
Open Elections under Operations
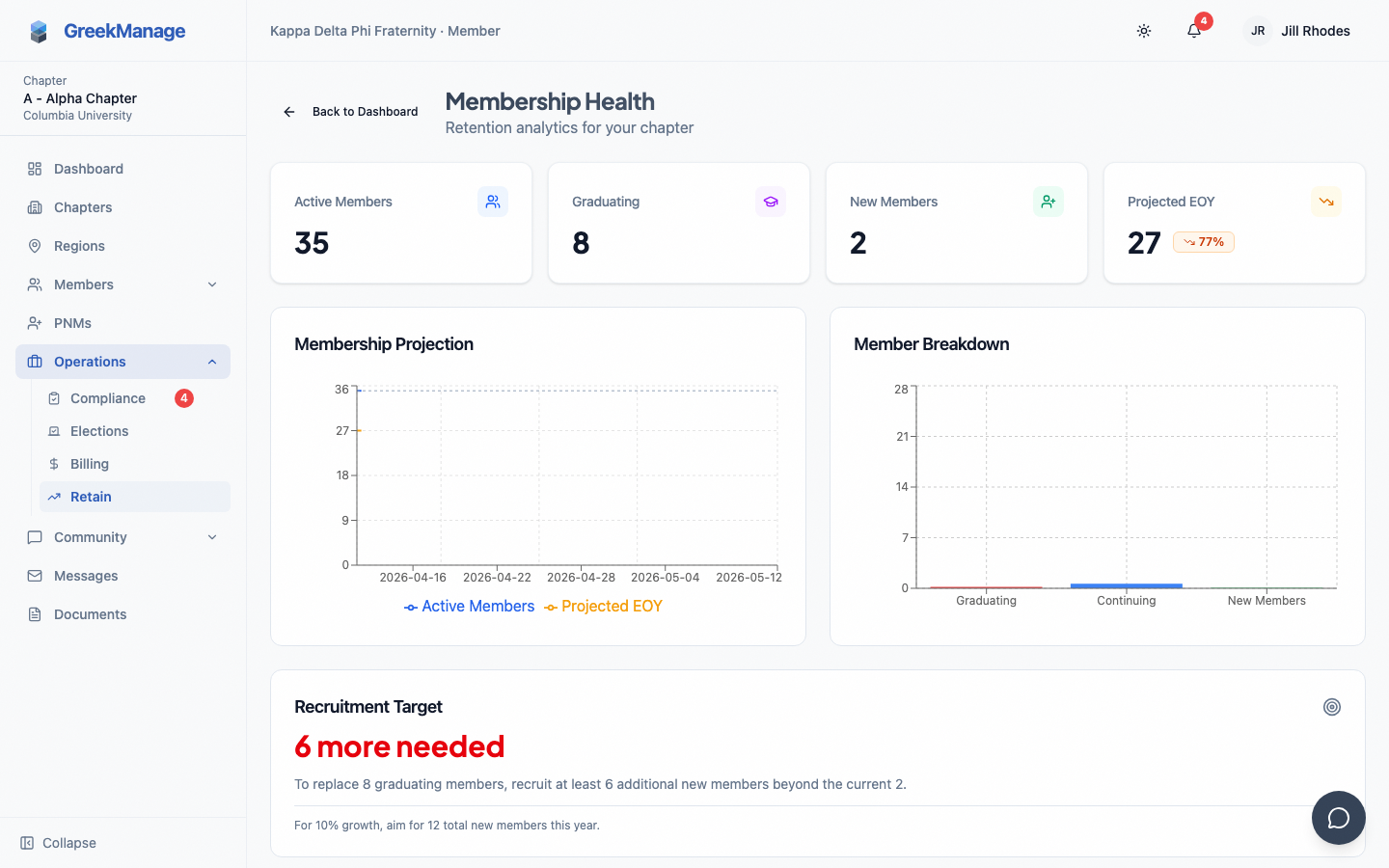click(x=135, y=431)
